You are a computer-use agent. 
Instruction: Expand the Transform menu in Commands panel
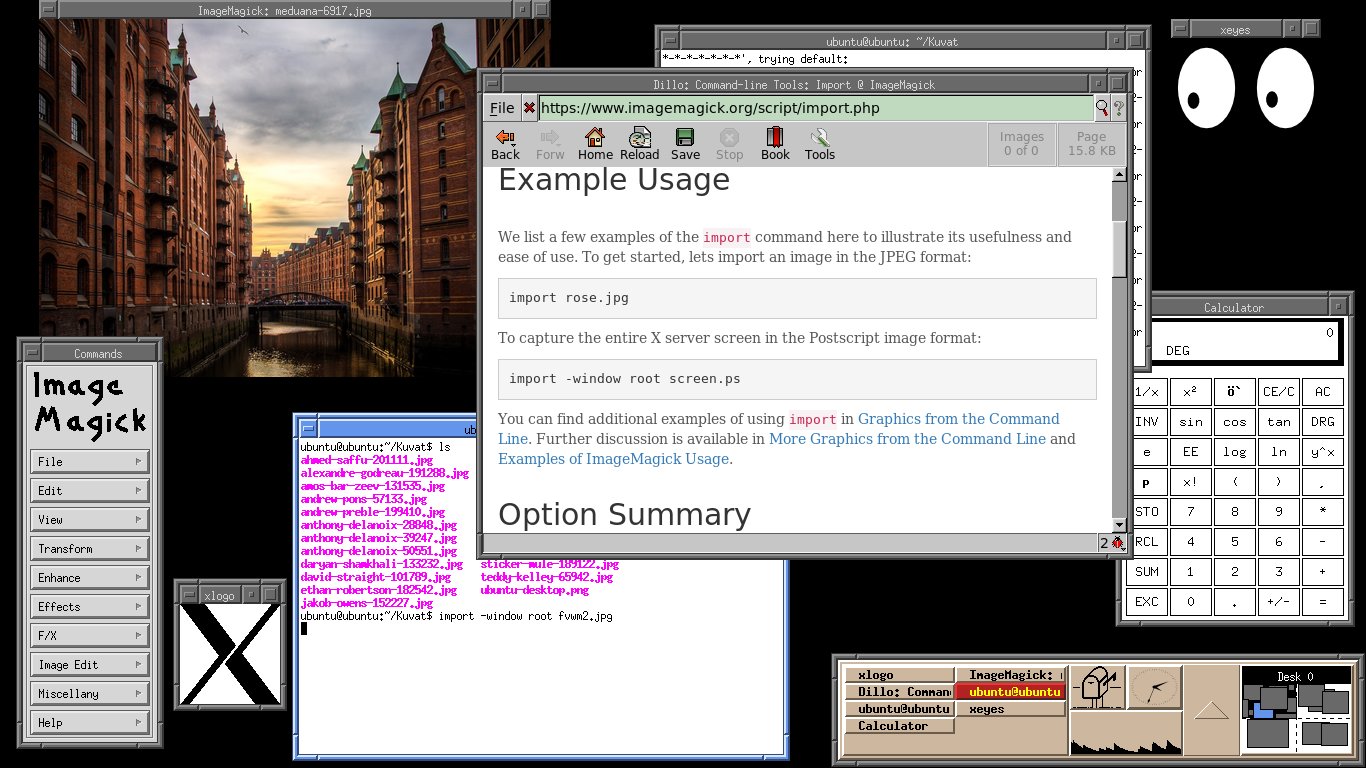click(90, 548)
